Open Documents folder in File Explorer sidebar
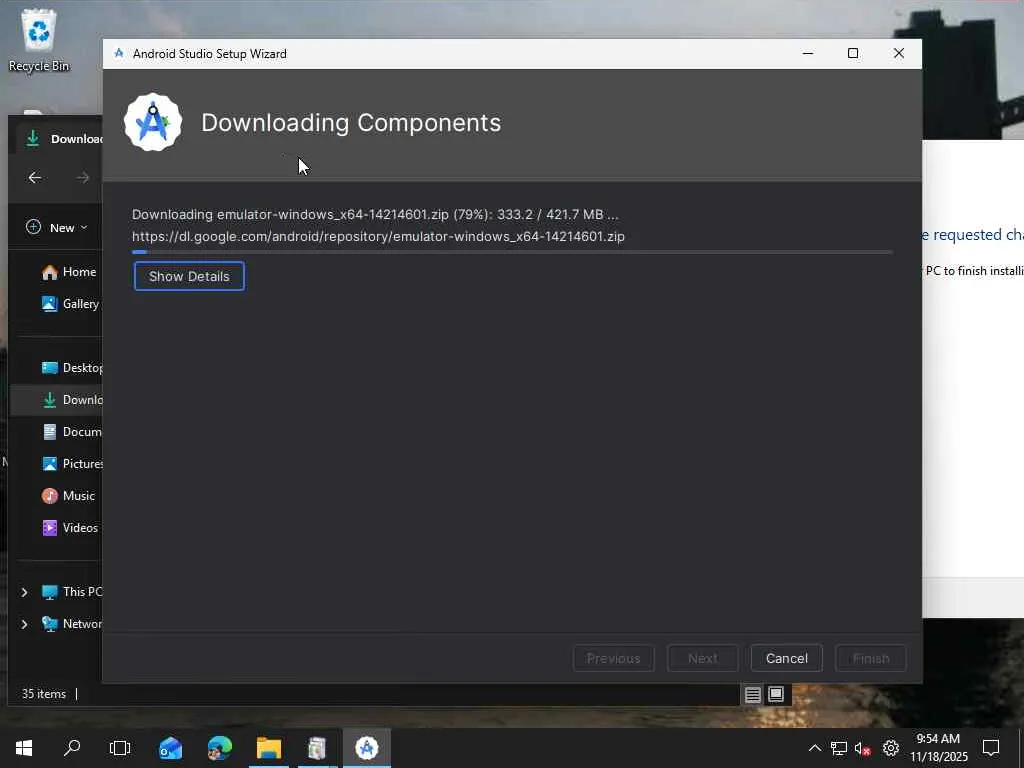Image resolution: width=1024 pixels, height=768 pixels. pos(72,432)
